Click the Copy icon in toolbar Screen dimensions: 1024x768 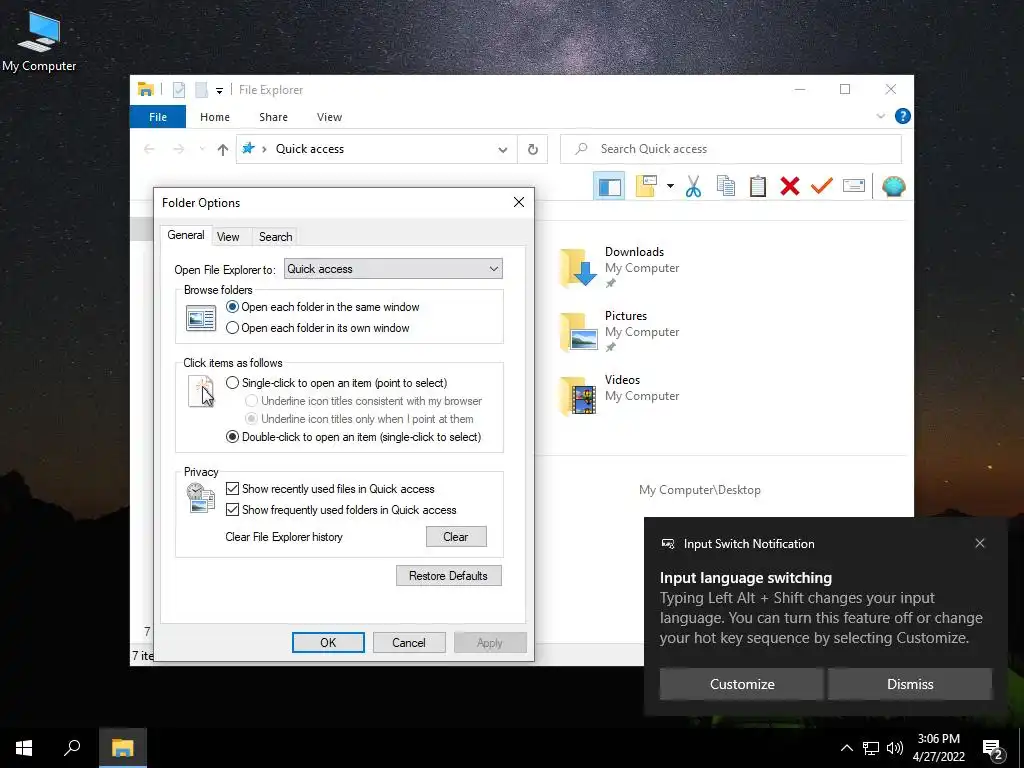click(x=726, y=186)
